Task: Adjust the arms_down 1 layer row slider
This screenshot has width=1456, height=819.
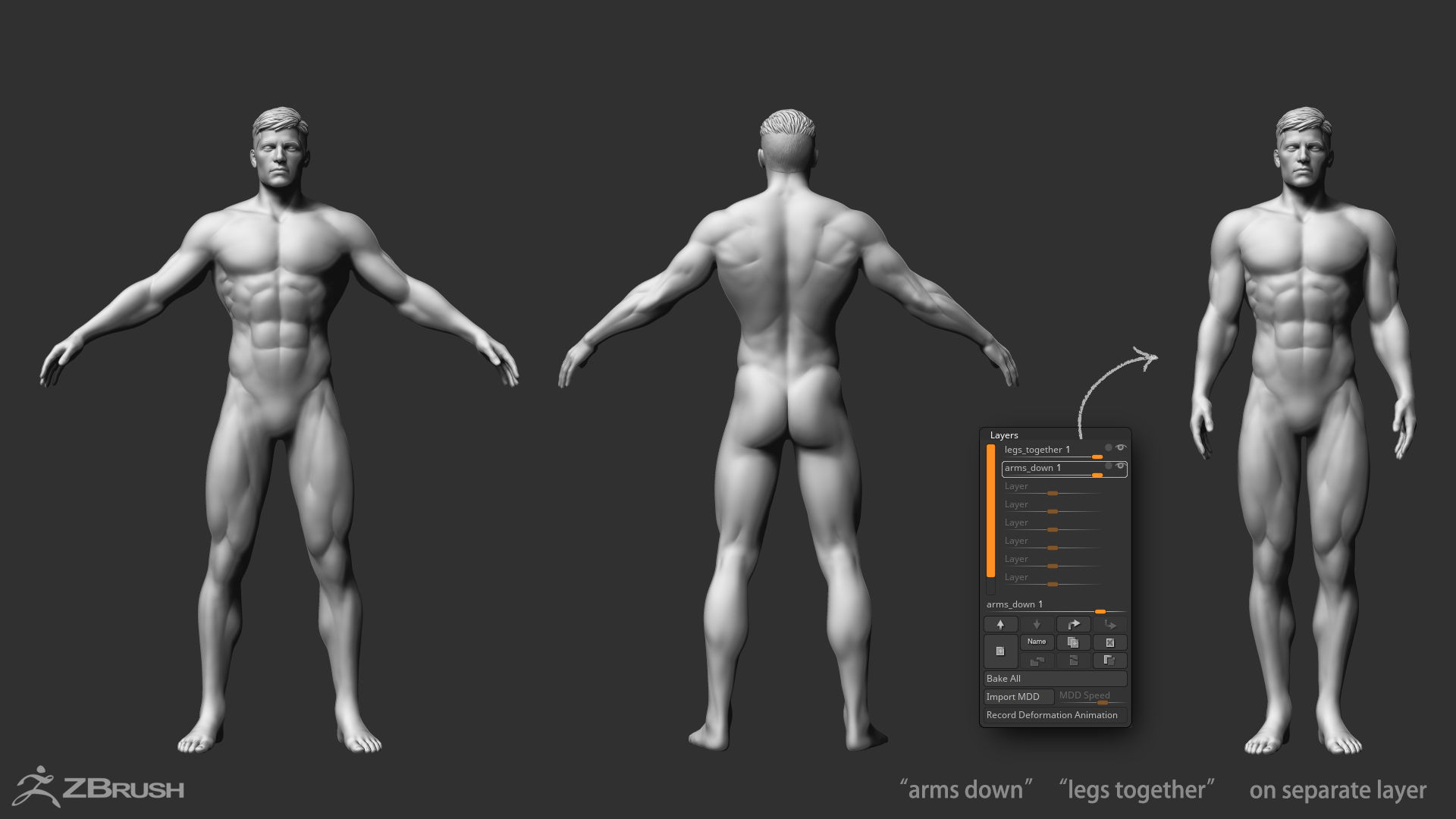Action: (1097, 475)
